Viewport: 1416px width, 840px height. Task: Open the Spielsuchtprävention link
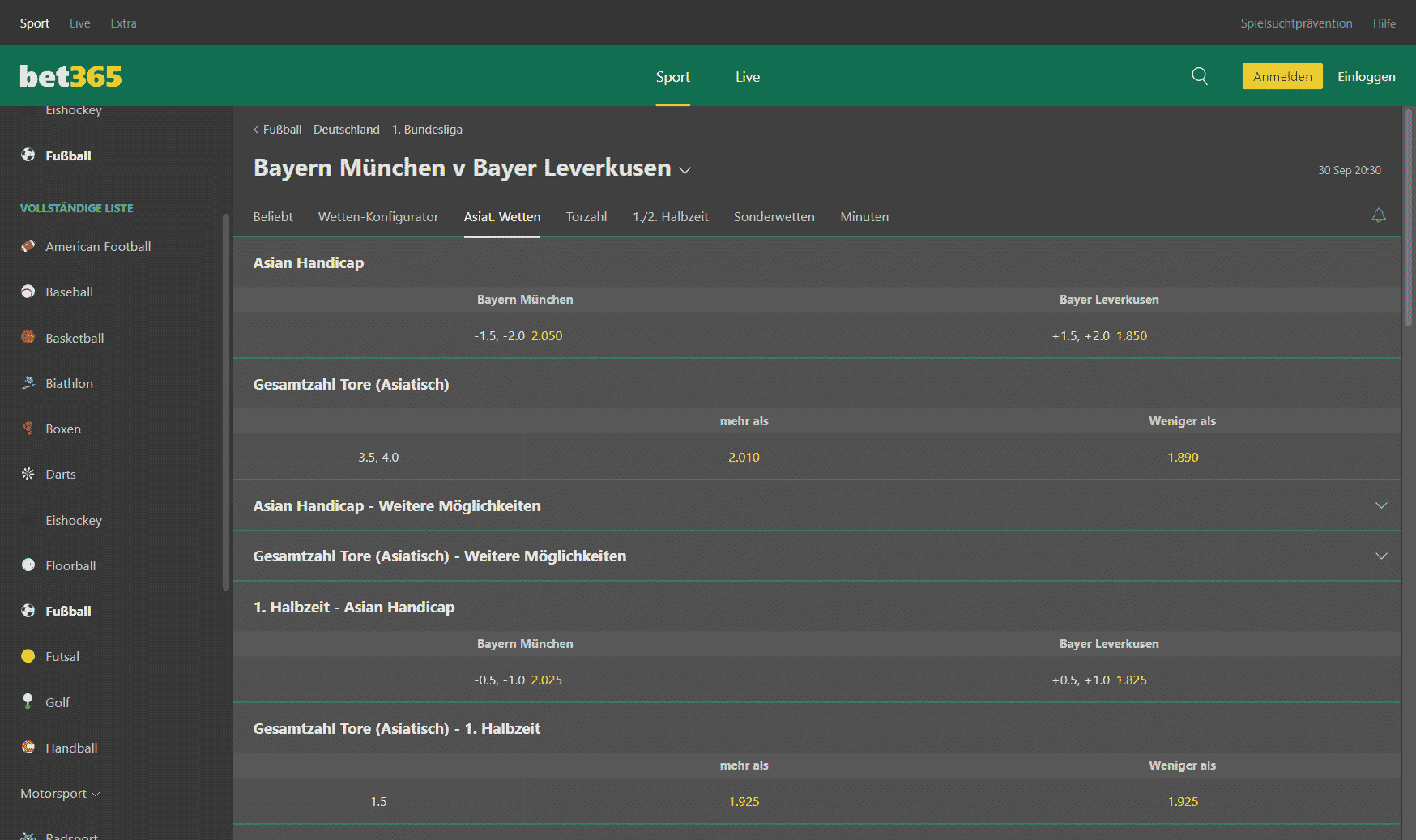coord(1296,23)
